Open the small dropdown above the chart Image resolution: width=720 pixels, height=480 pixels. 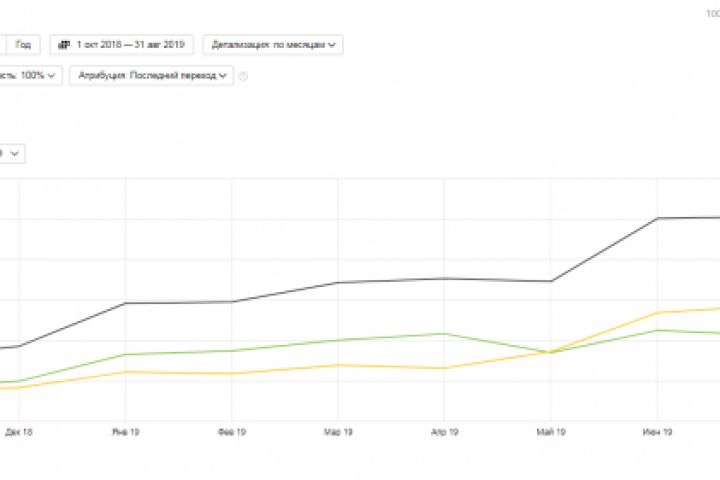point(14,153)
